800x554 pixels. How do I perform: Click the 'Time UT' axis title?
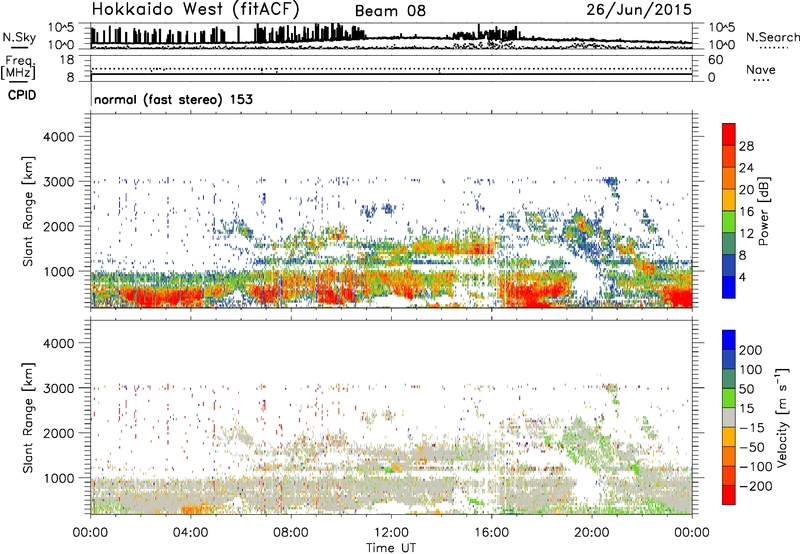coord(391,548)
